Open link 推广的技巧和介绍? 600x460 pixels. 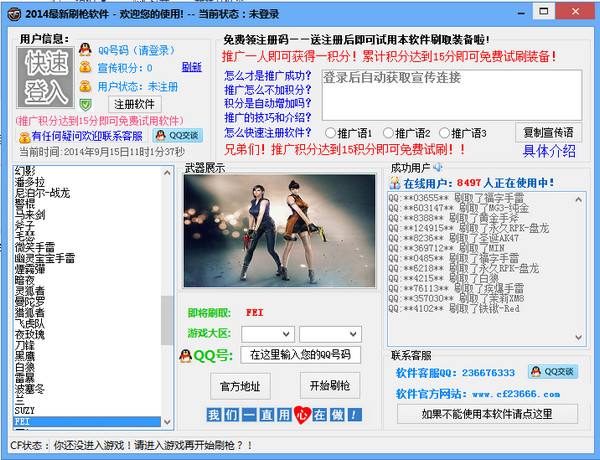[x=268, y=117]
